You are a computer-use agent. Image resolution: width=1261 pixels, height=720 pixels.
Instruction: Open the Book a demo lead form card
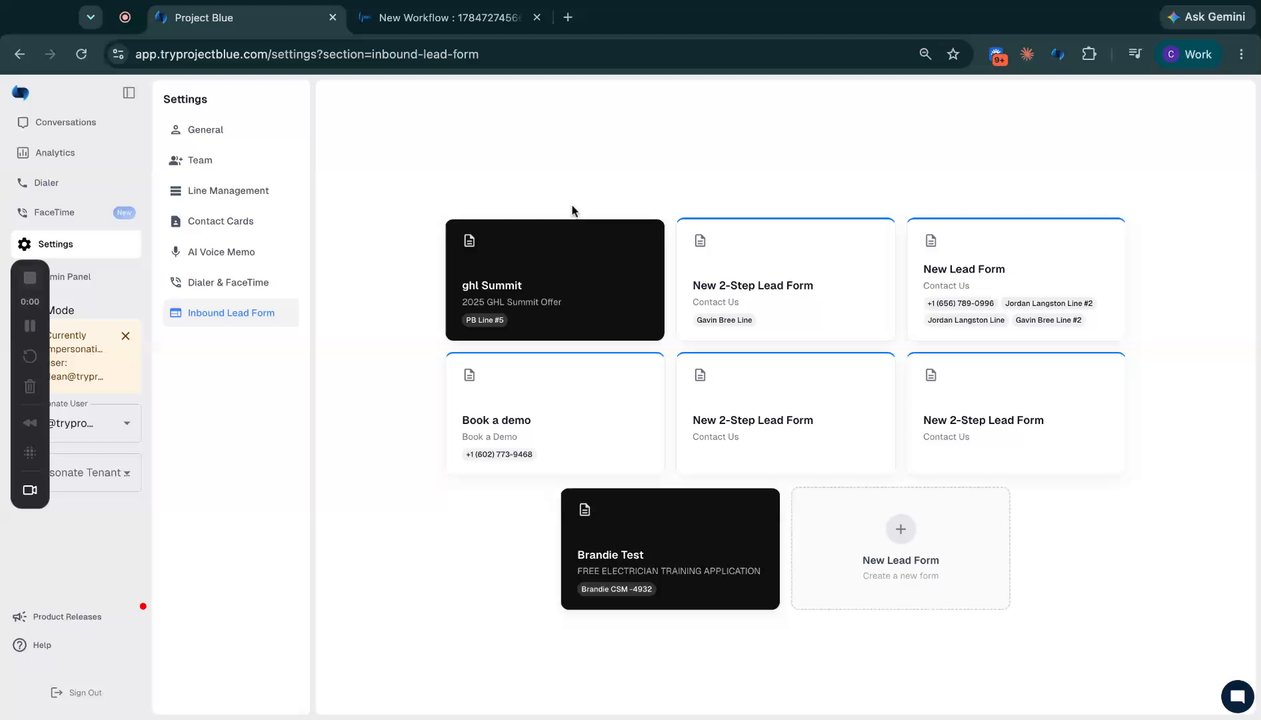tap(555, 414)
